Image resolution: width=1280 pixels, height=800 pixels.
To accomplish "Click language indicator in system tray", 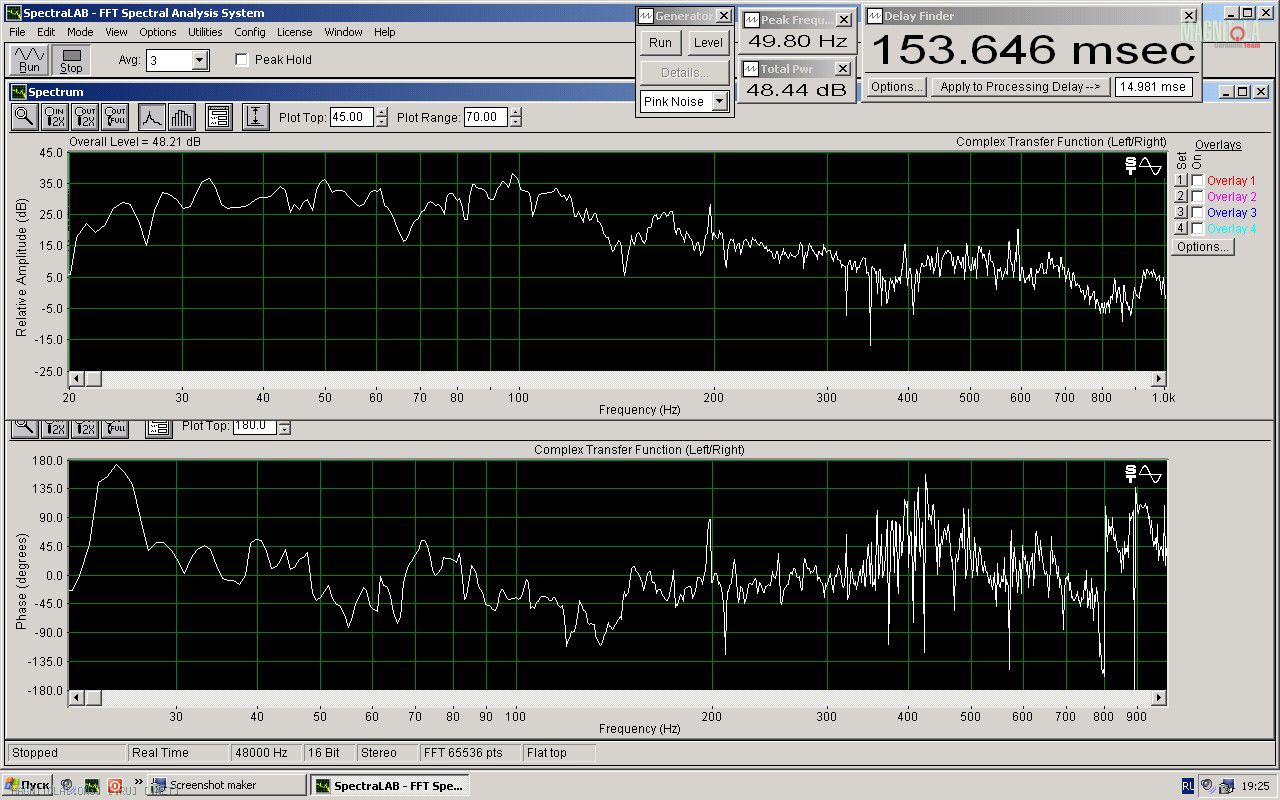I will click(x=1187, y=785).
